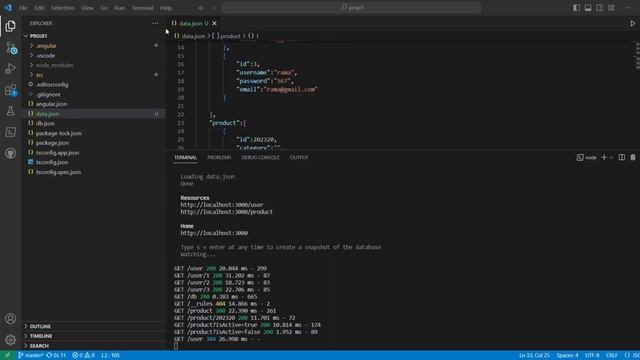This screenshot has height=360, width=640.
Task: Expand the src folder
Action: coord(93,75)
